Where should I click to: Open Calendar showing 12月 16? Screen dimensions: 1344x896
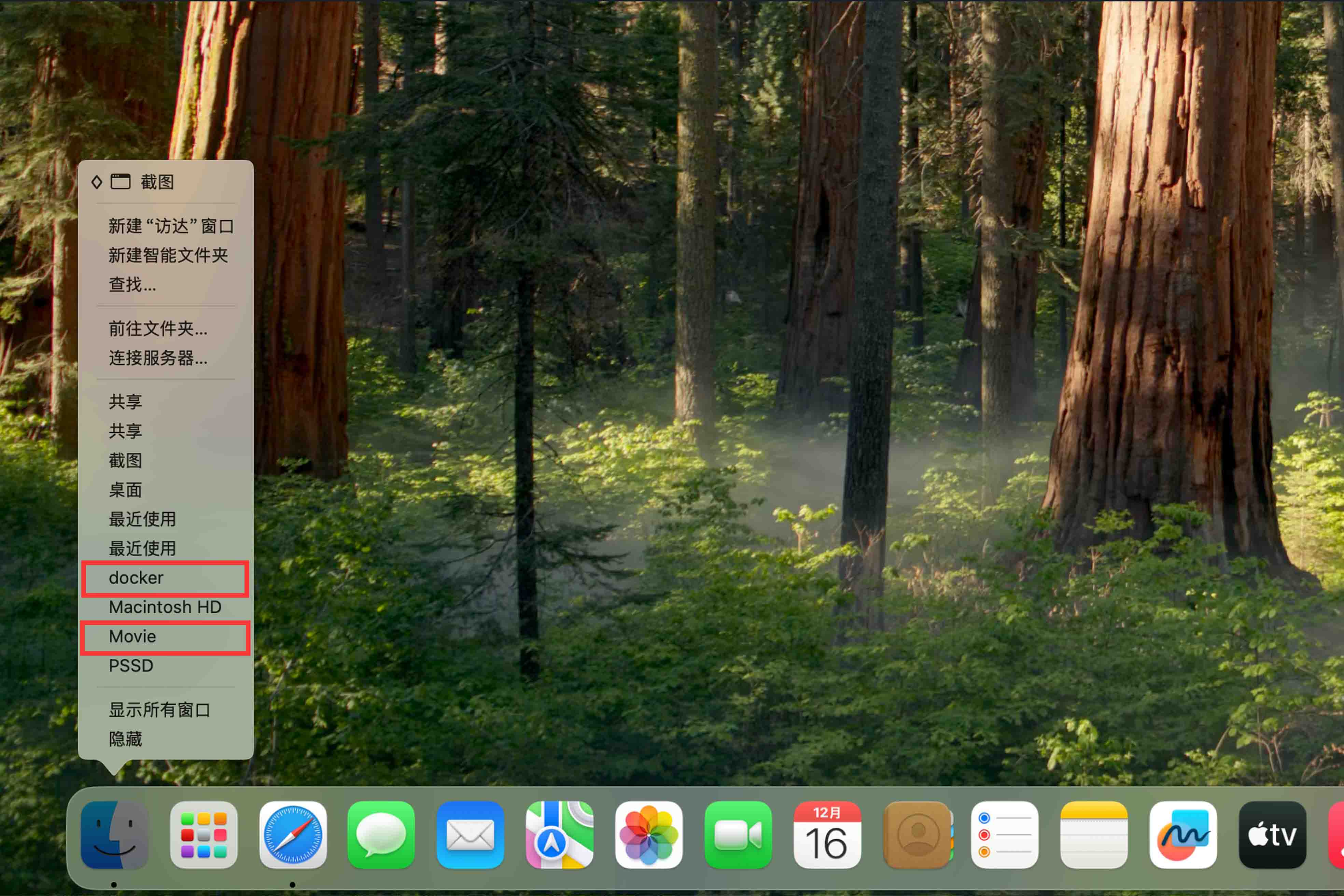coord(827,835)
